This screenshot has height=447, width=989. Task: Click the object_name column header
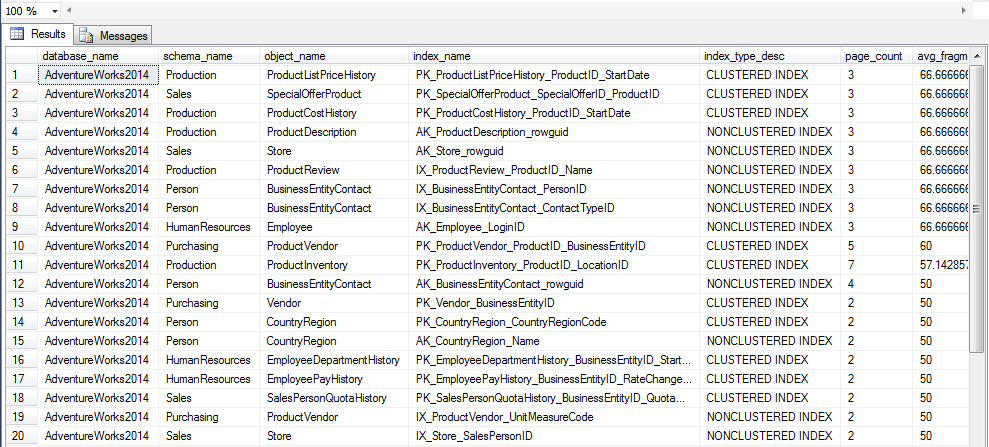[334, 56]
